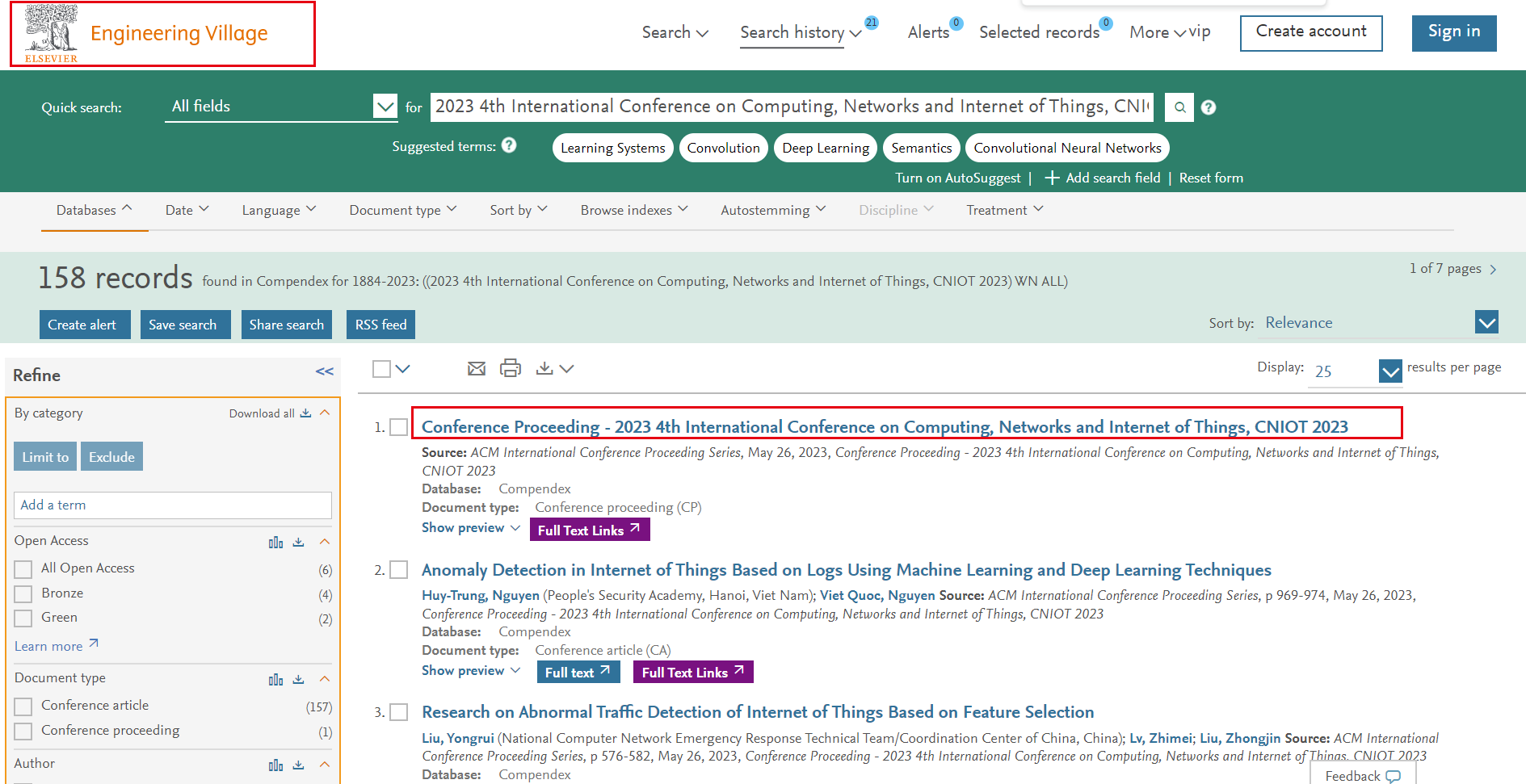Image resolution: width=1526 pixels, height=784 pixels.
Task: Select the checkbox for result 2
Action: (x=398, y=570)
